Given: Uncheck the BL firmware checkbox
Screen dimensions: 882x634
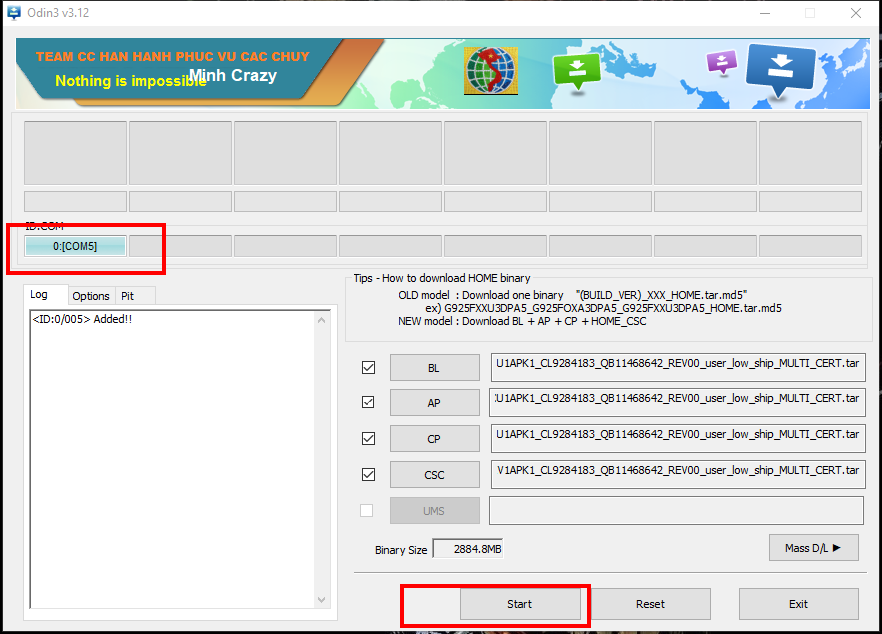Looking at the screenshot, I should [x=367, y=367].
